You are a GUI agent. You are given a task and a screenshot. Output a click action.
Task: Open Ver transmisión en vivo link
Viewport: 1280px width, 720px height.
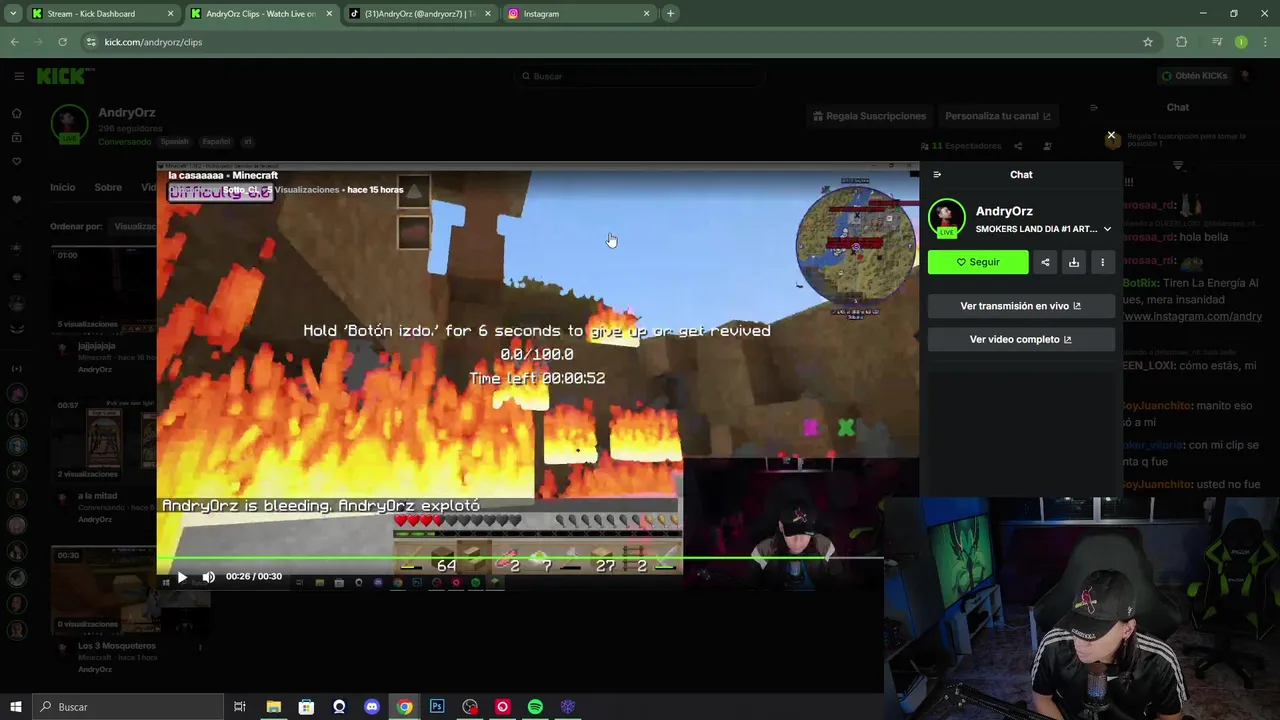coord(1021,306)
